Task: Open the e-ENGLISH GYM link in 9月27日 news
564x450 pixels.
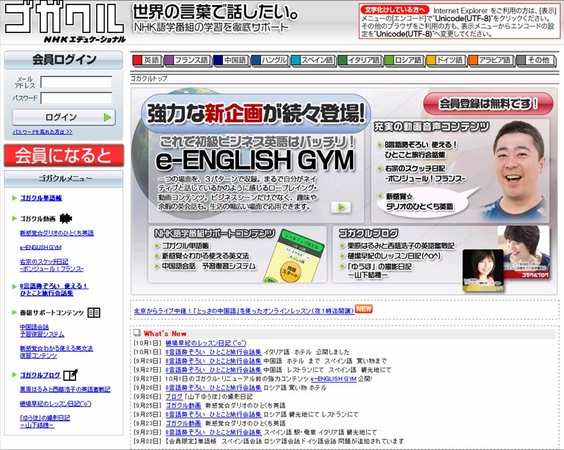Action: click(x=333, y=379)
